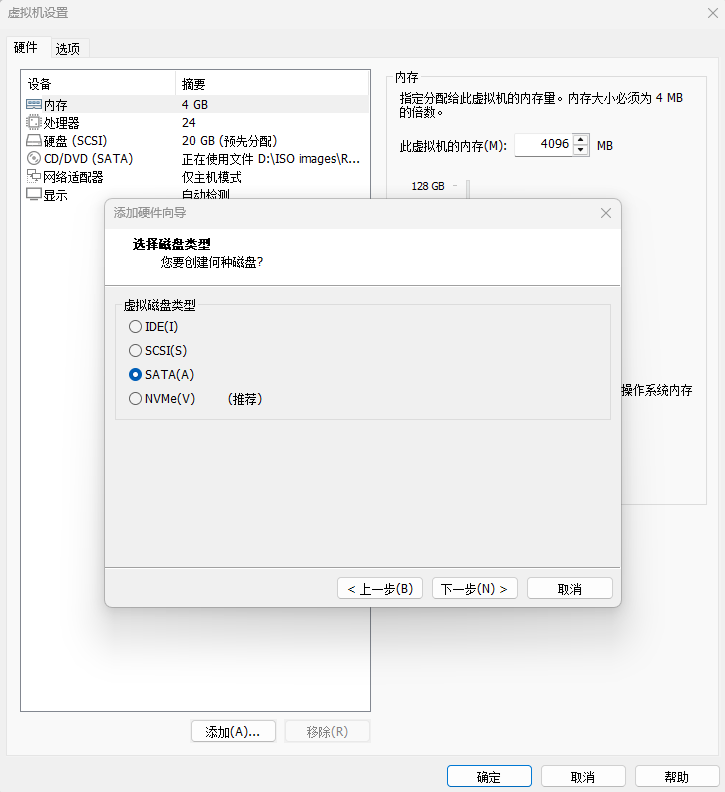725x792 pixels.
Task: Click the memory chip icon in device list
Action: [33, 105]
